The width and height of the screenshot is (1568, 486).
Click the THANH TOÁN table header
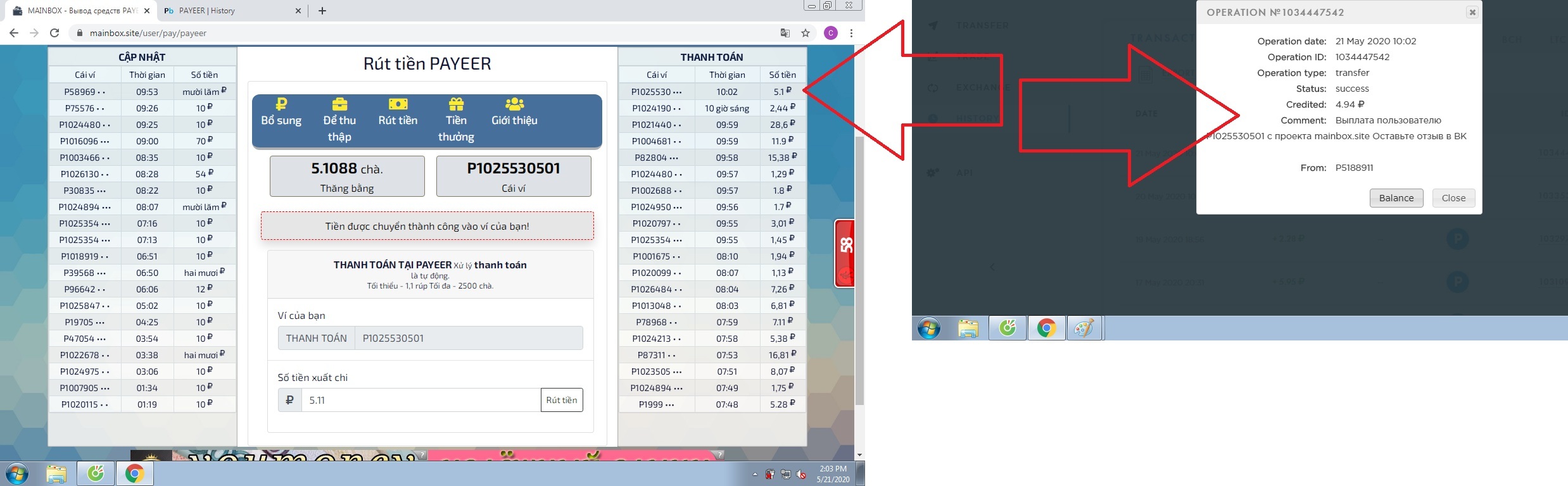pos(712,57)
